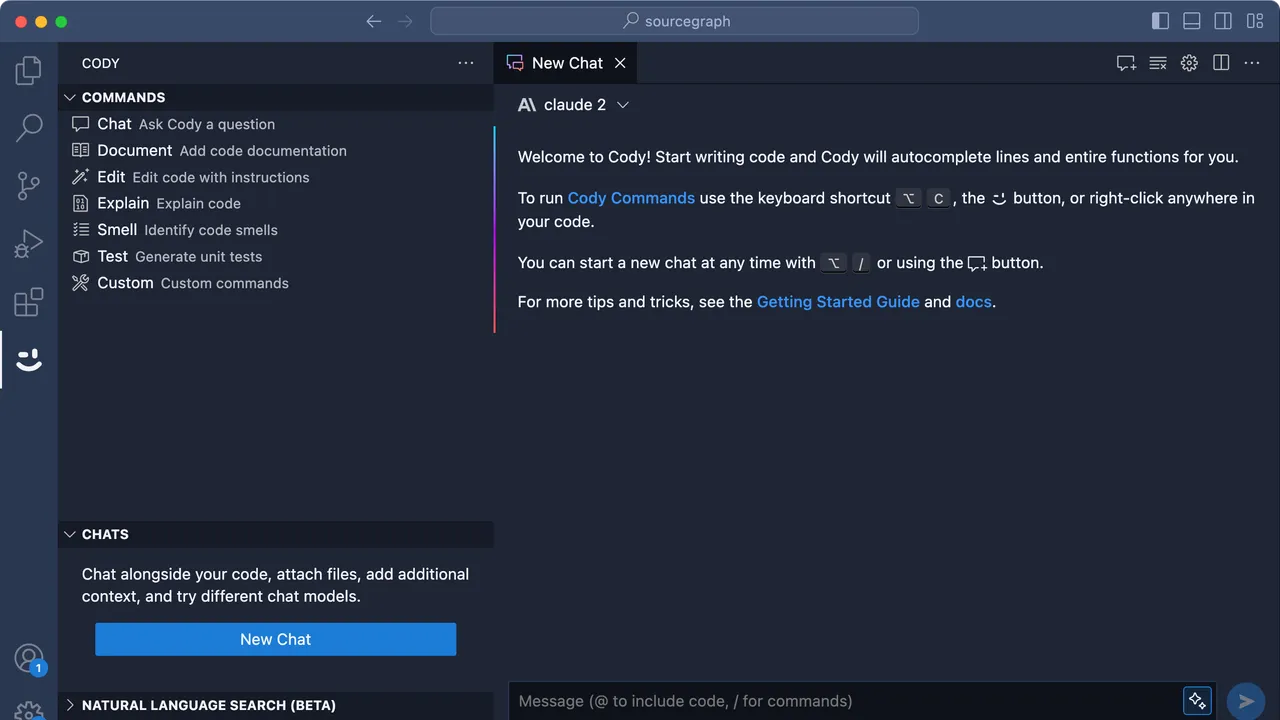Close the New Chat tab
Screen dimensions: 1280x720
620,63
